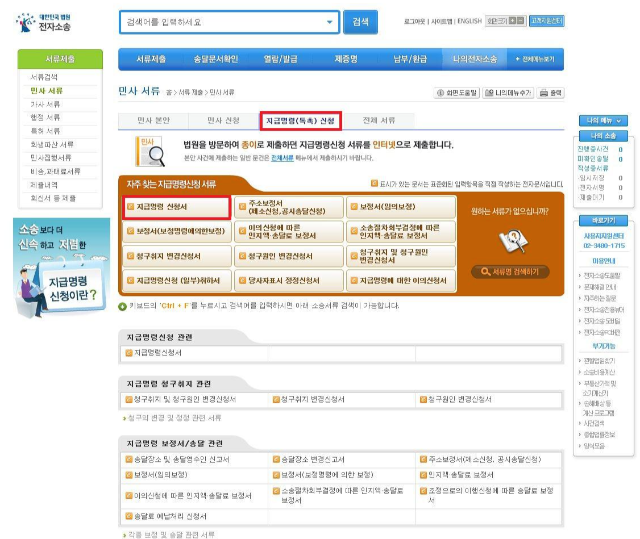Switch to the 민사 신청 tab
This screenshot has width=640, height=539.
pyautogui.click(x=223, y=121)
